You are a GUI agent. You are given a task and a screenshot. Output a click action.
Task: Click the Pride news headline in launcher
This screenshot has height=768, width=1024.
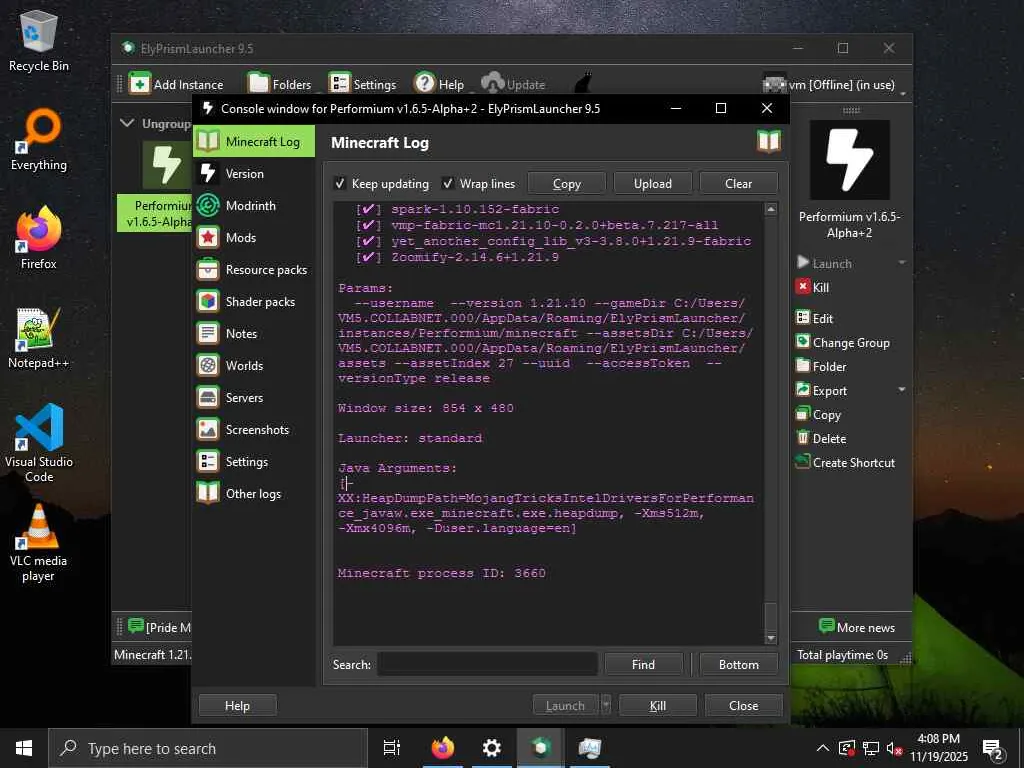click(x=159, y=627)
